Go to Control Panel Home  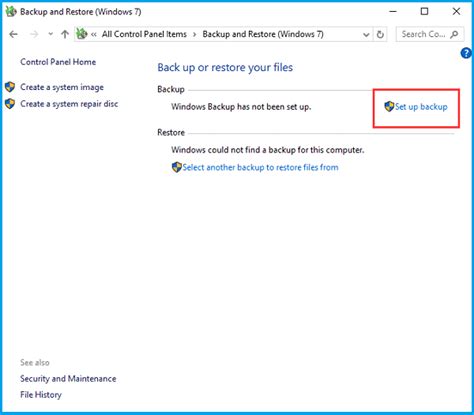click(x=58, y=62)
